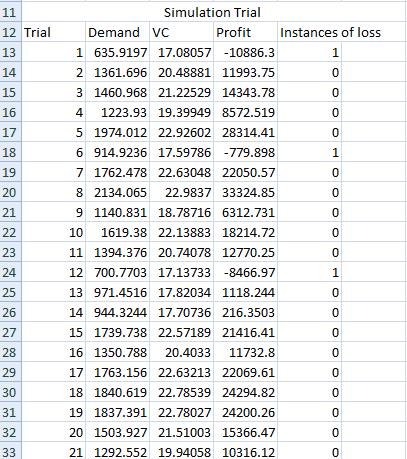The height and width of the screenshot is (459, 407).
Task: Click demand cell 1460.968
Action: click(117, 92)
